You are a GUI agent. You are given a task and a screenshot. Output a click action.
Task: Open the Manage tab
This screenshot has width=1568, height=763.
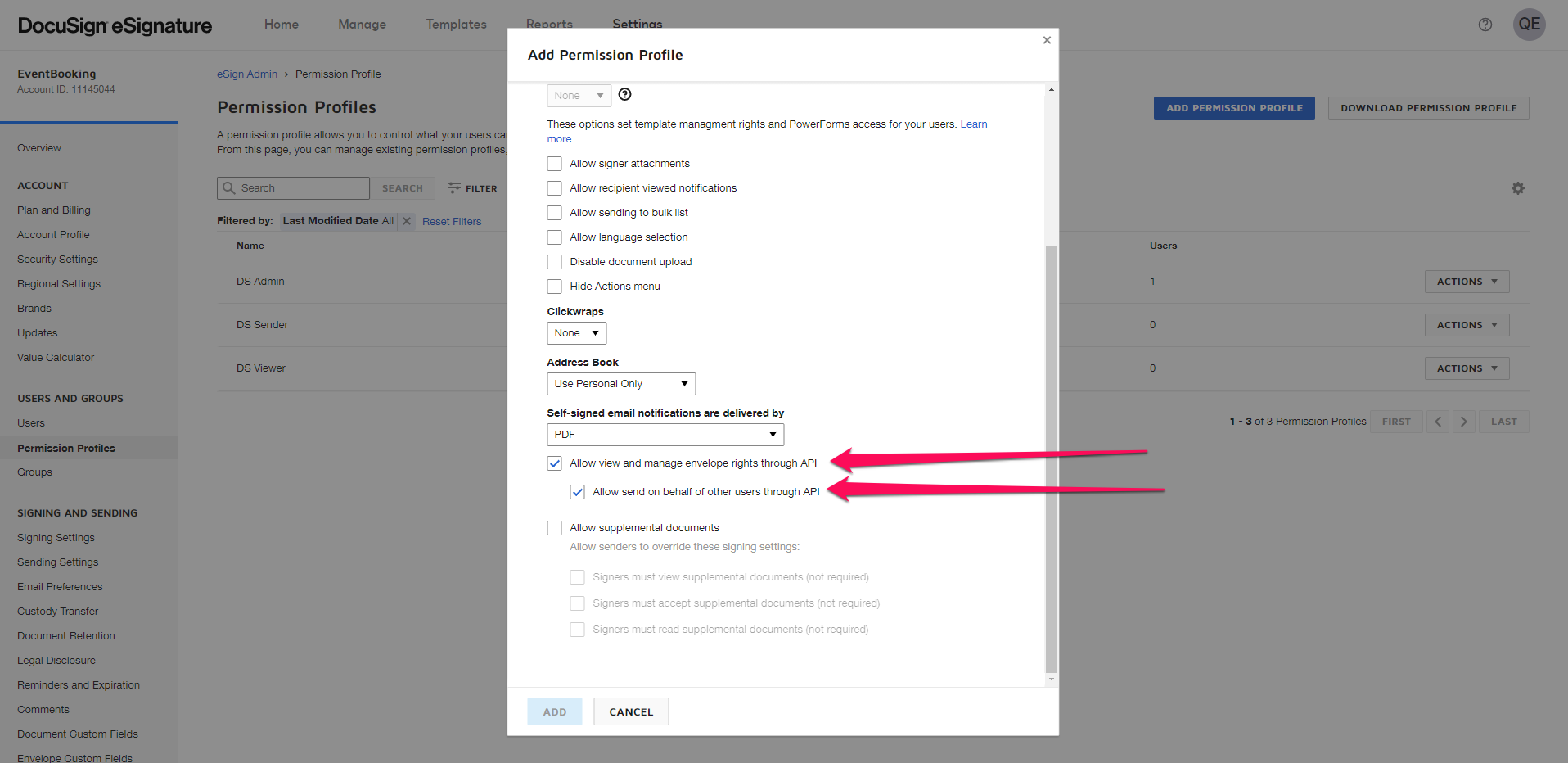(x=362, y=25)
